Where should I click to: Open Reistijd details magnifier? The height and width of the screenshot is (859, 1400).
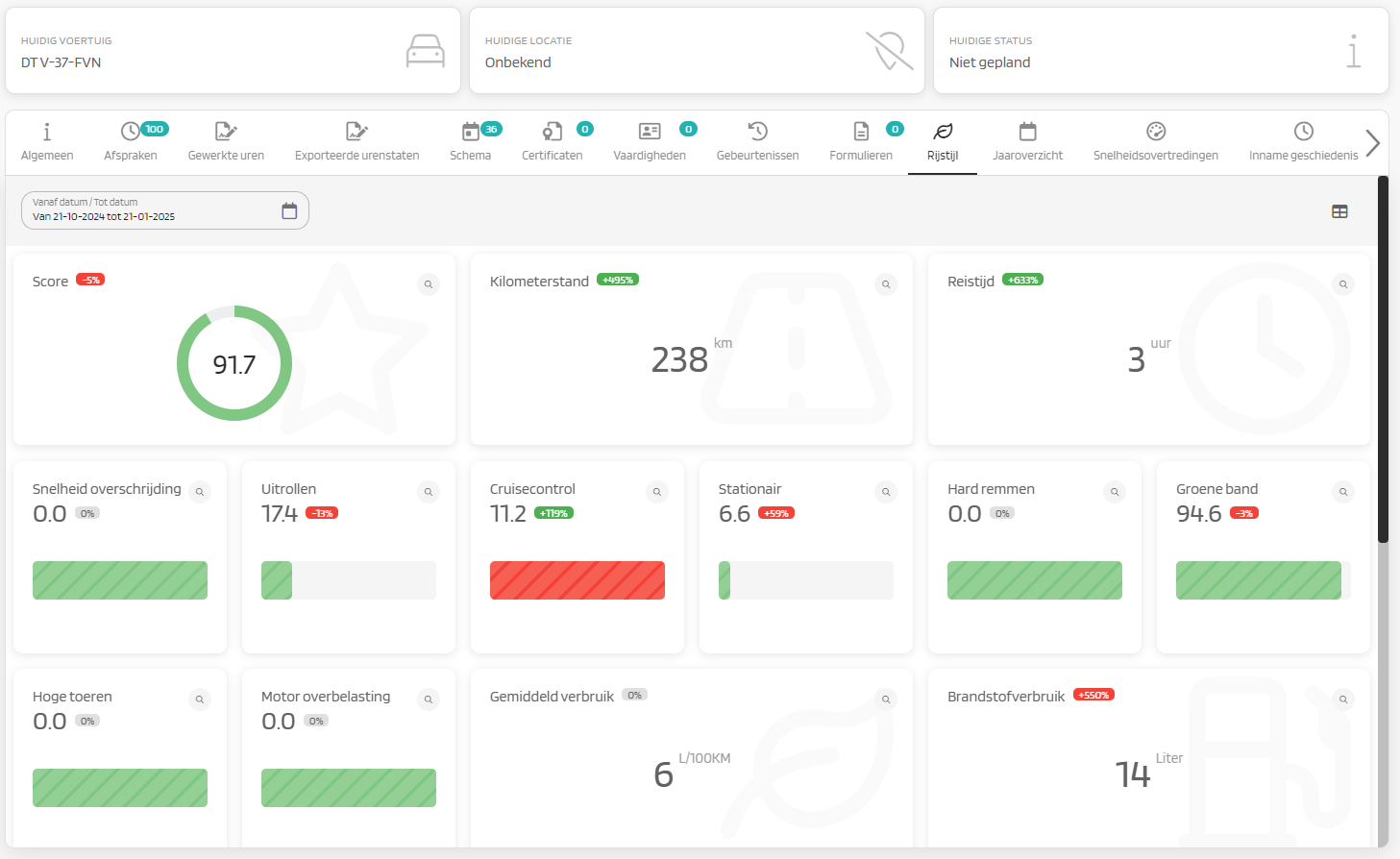click(1343, 284)
